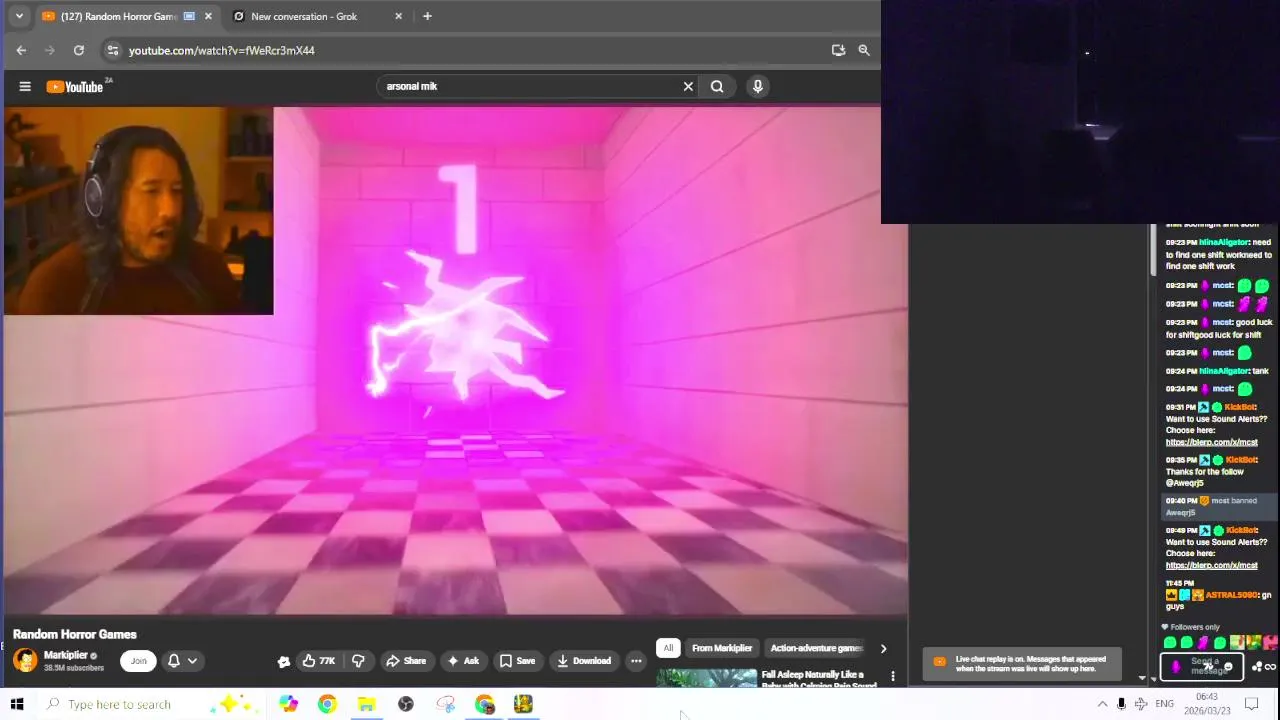Go back in browser history
Viewport: 1280px width, 720px height.
21,50
